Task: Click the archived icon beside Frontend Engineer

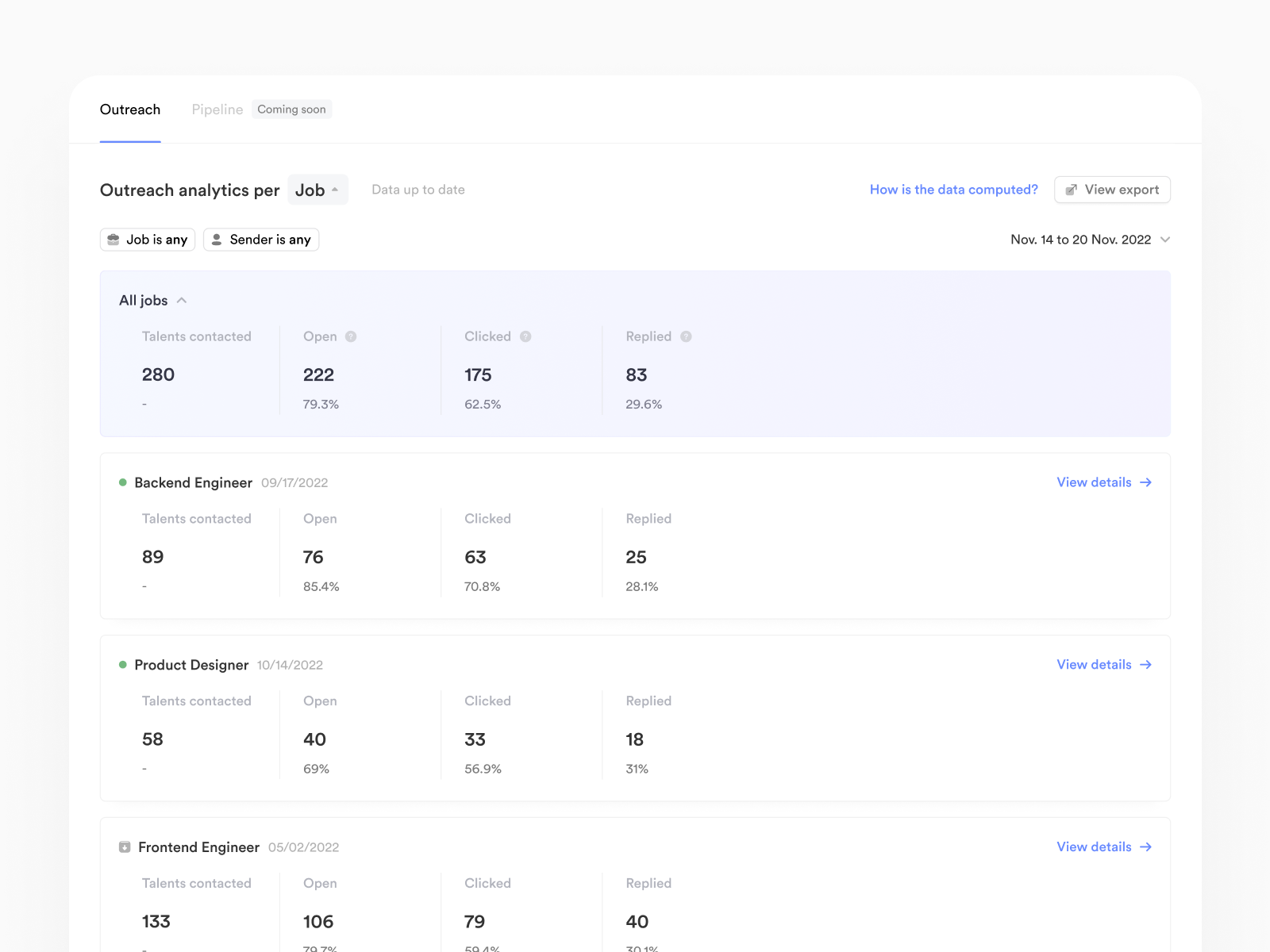Action: [x=125, y=847]
